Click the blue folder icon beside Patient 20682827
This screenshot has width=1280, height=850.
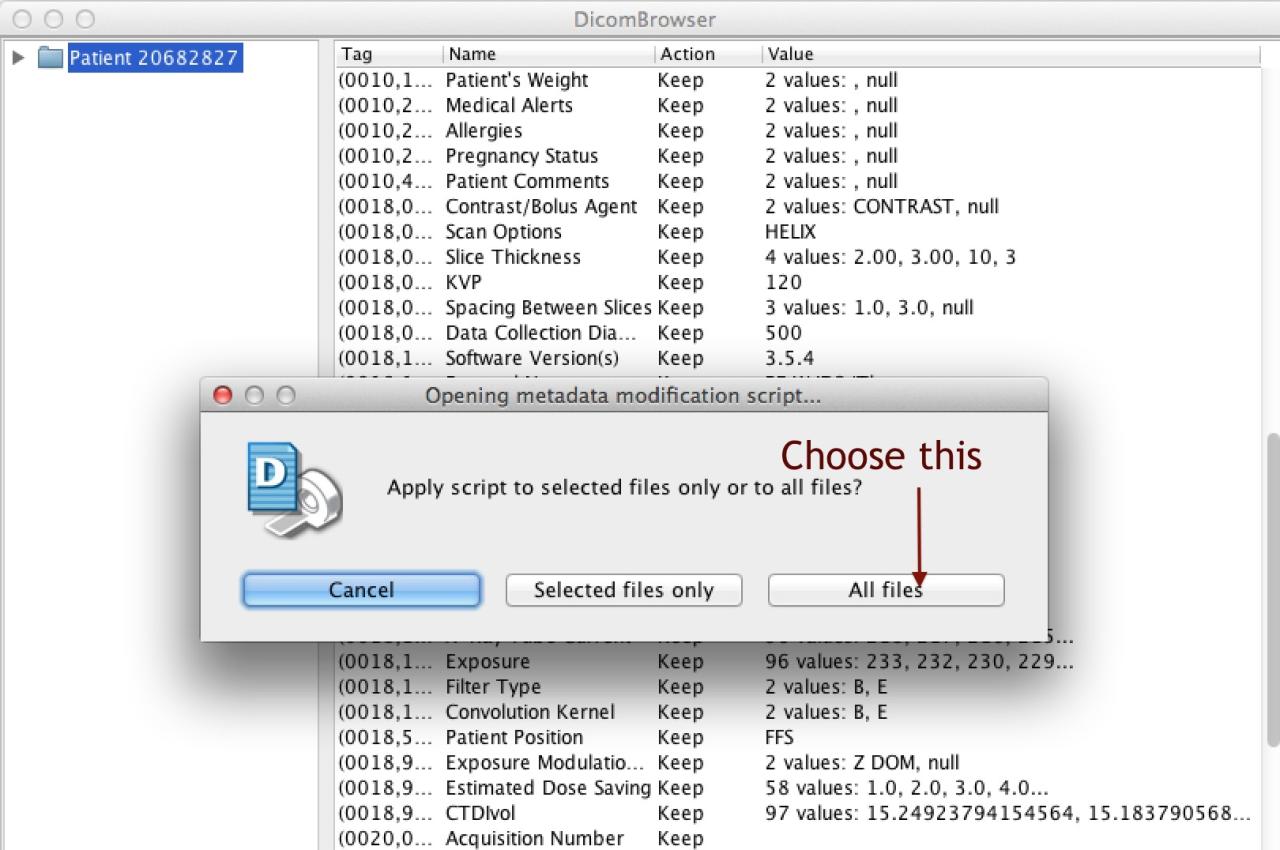click(x=50, y=58)
